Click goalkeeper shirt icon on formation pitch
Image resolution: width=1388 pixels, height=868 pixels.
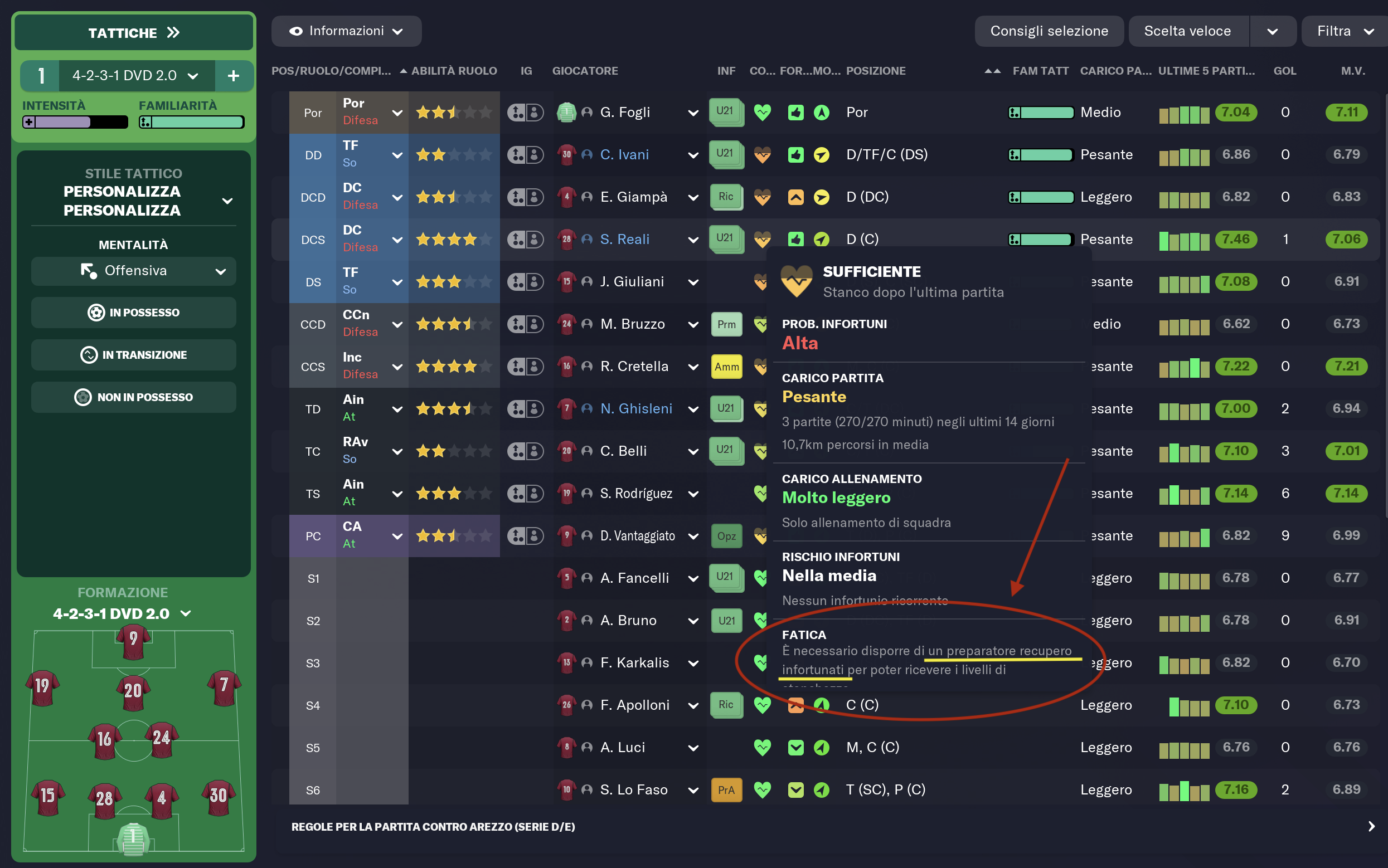tap(133, 839)
